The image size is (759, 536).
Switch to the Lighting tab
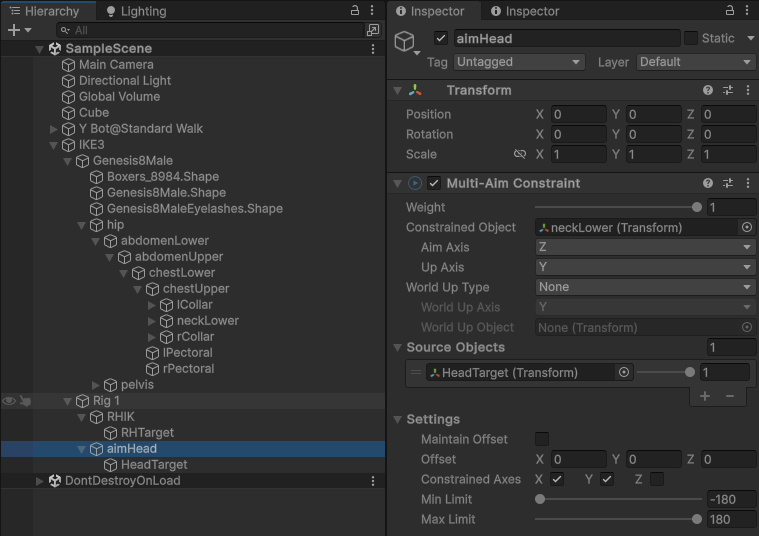pyautogui.click(x=135, y=11)
